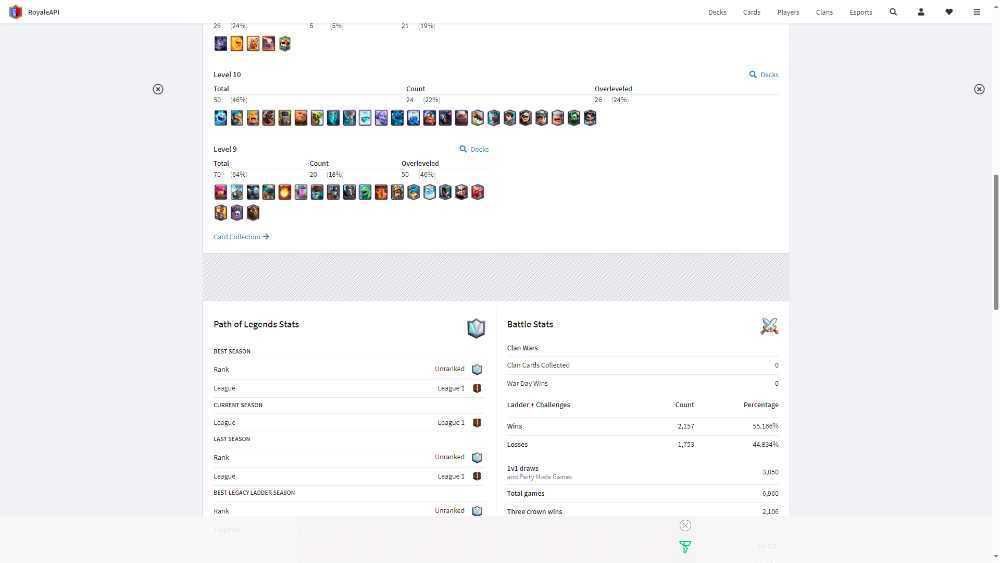This screenshot has width=1000, height=563.
Task: Click last card in Level 9 second row
Action: (x=253, y=212)
